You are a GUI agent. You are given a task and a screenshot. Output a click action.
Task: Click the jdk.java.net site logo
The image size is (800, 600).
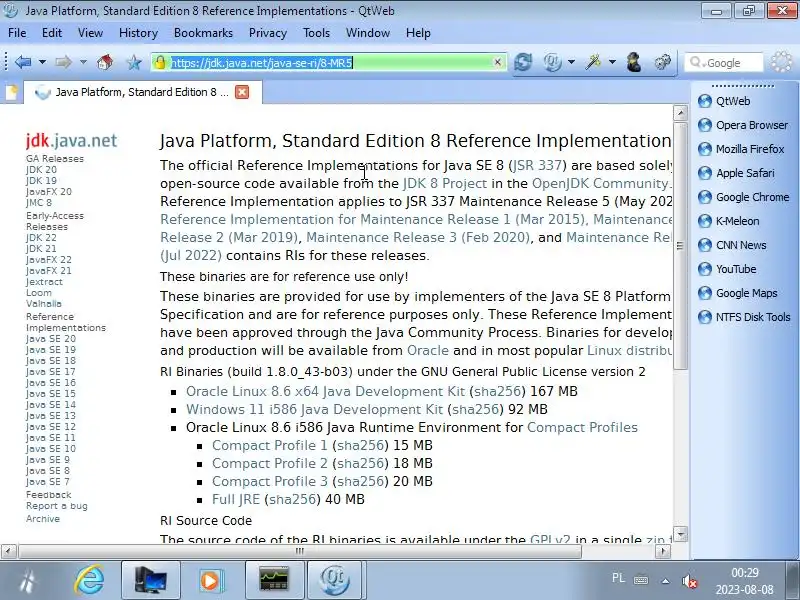click(x=71, y=140)
